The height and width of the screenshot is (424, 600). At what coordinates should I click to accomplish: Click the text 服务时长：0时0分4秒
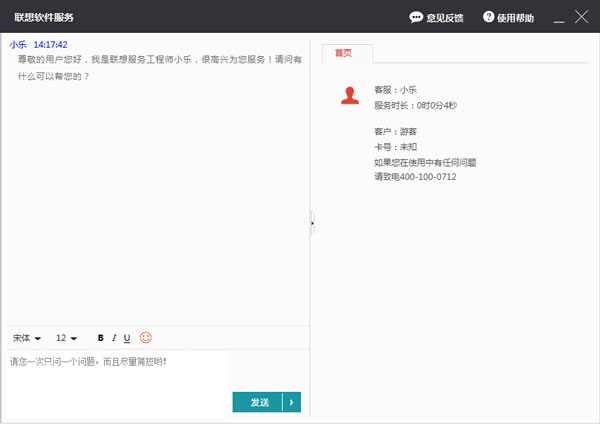(x=416, y=105)
